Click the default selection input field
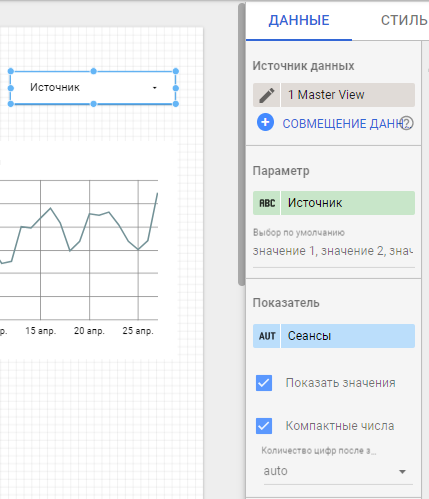The width and height of the screenshot is (429, 499). pos(333,251)
